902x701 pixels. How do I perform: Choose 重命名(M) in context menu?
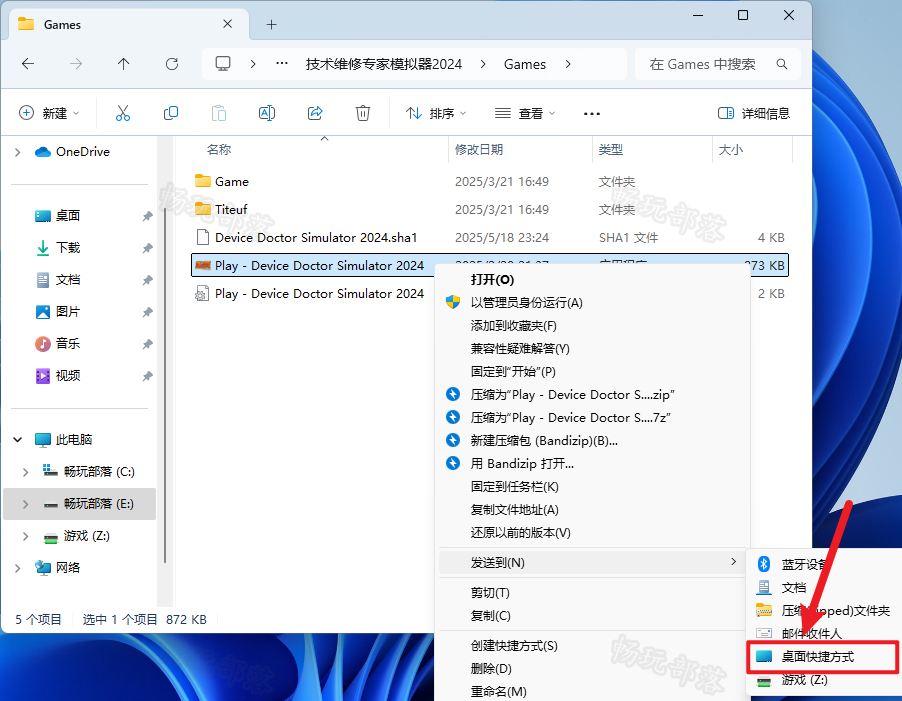(x=594, y=691)
